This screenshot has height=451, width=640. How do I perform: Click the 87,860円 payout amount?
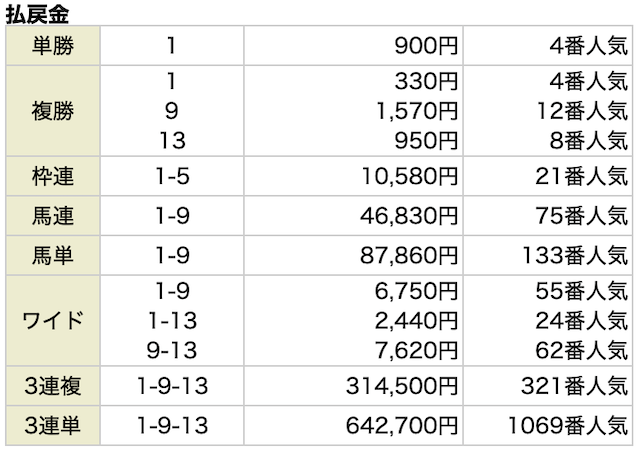tap(410, 253)
